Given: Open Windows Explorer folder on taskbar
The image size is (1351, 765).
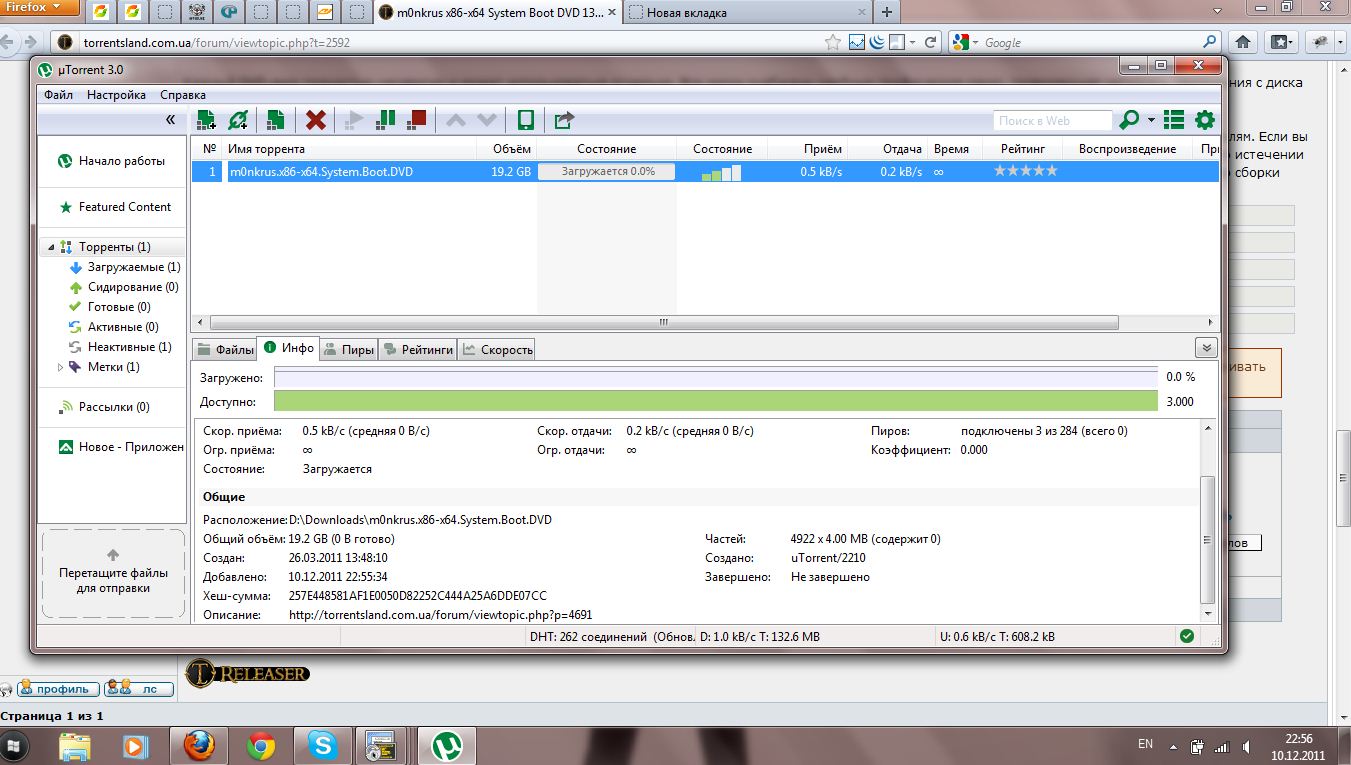Looking at the screenshot, I should tap(75, 746).
